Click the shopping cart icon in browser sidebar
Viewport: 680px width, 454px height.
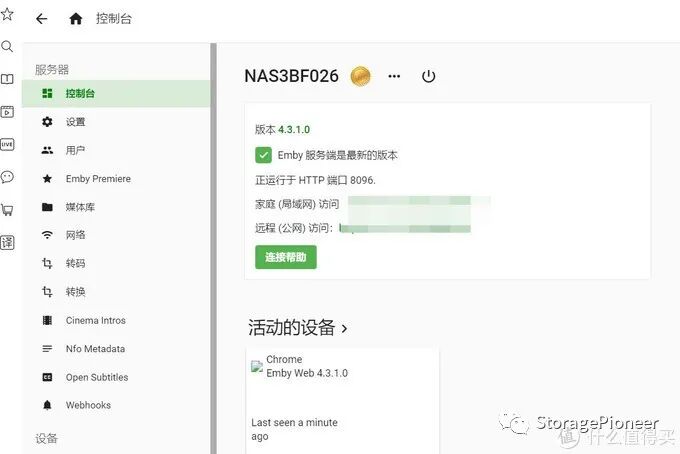click(7, 210)
